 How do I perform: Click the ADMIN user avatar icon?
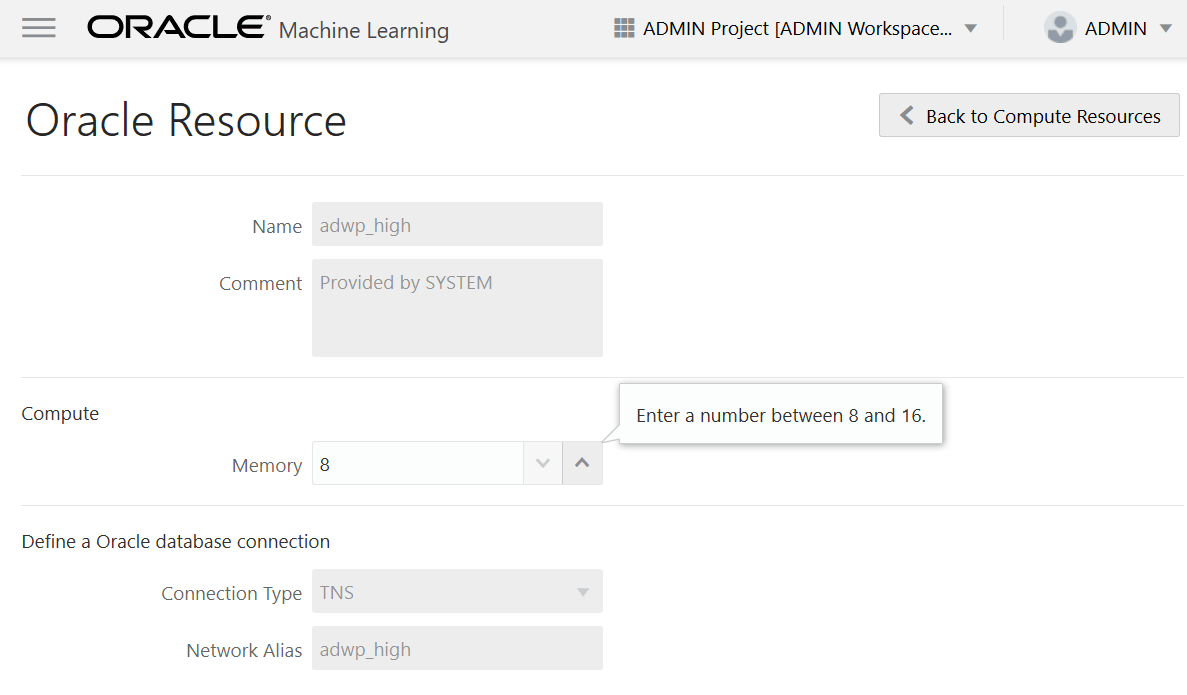pos(1060,28)
